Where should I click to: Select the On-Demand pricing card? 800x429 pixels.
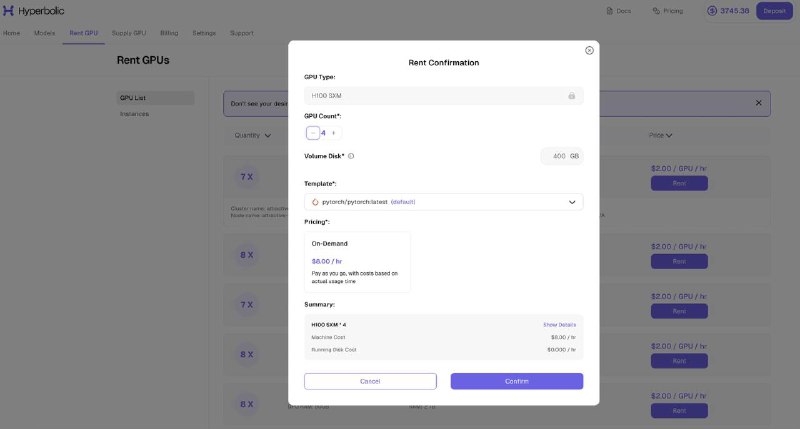point(358,262)
